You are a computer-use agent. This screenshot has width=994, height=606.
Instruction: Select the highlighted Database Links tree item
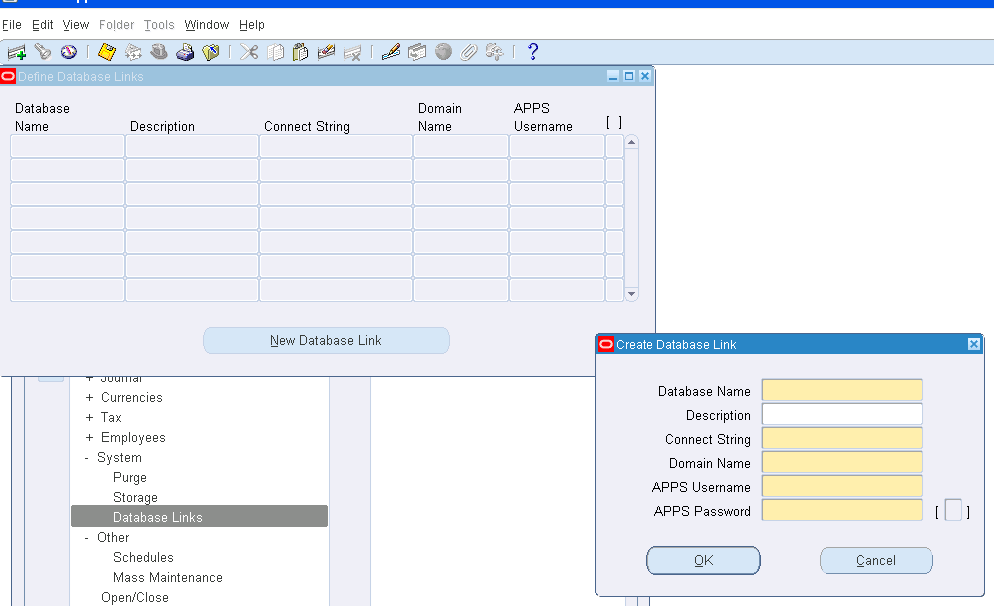(199, 517)
